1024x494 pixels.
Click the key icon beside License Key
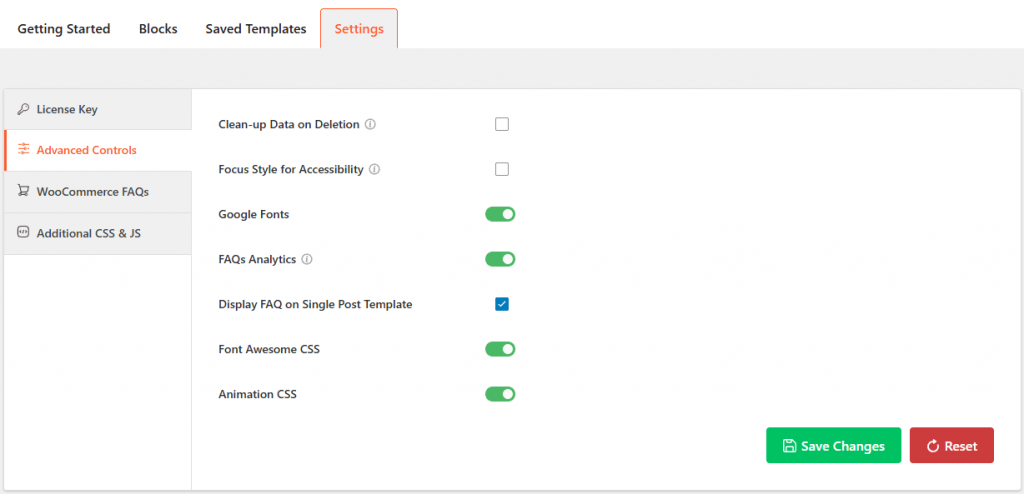point(23,109)
